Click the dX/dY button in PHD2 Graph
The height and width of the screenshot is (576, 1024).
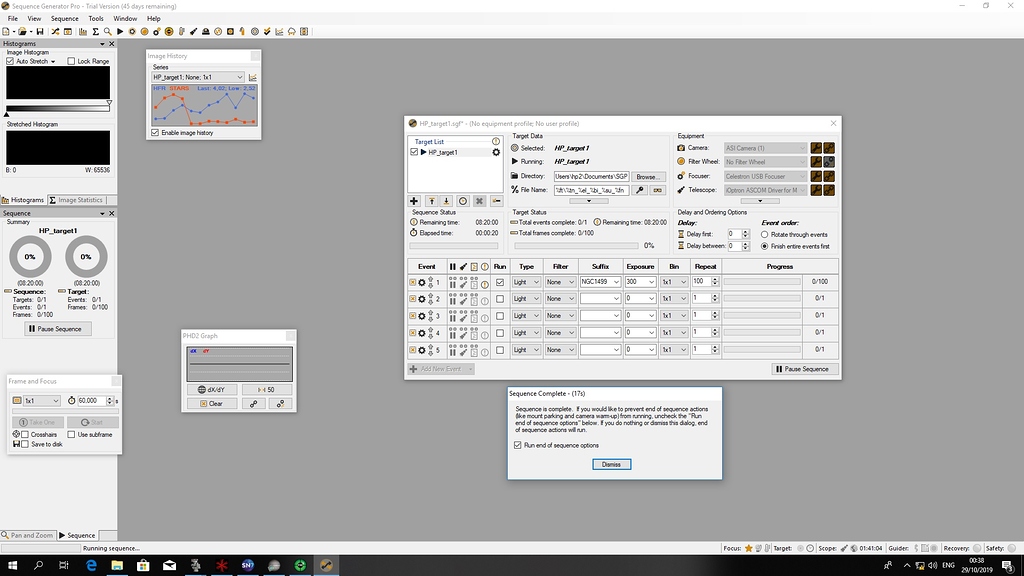point(212,390)
